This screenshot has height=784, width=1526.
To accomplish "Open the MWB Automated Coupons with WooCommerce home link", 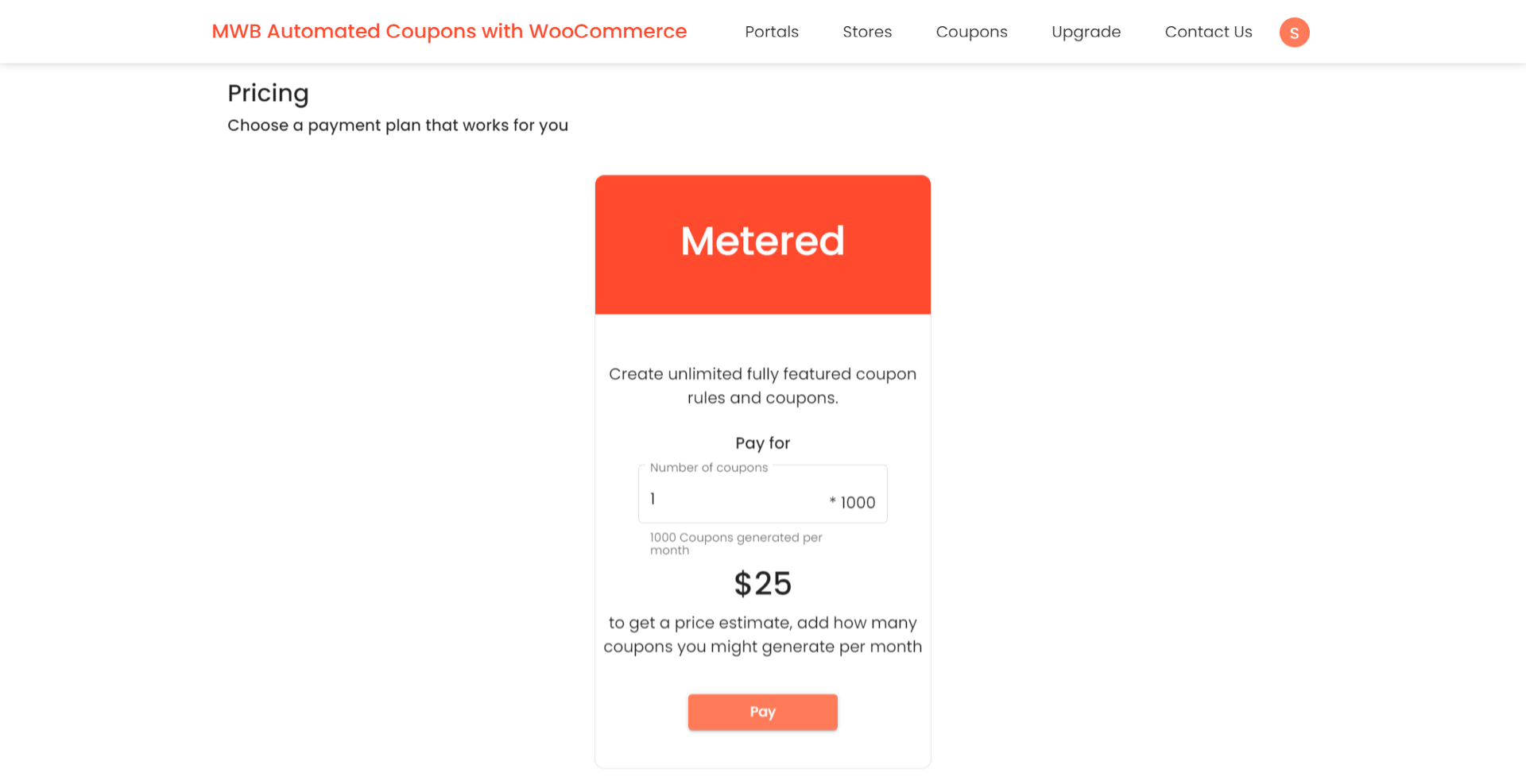I will coord(449,32).
